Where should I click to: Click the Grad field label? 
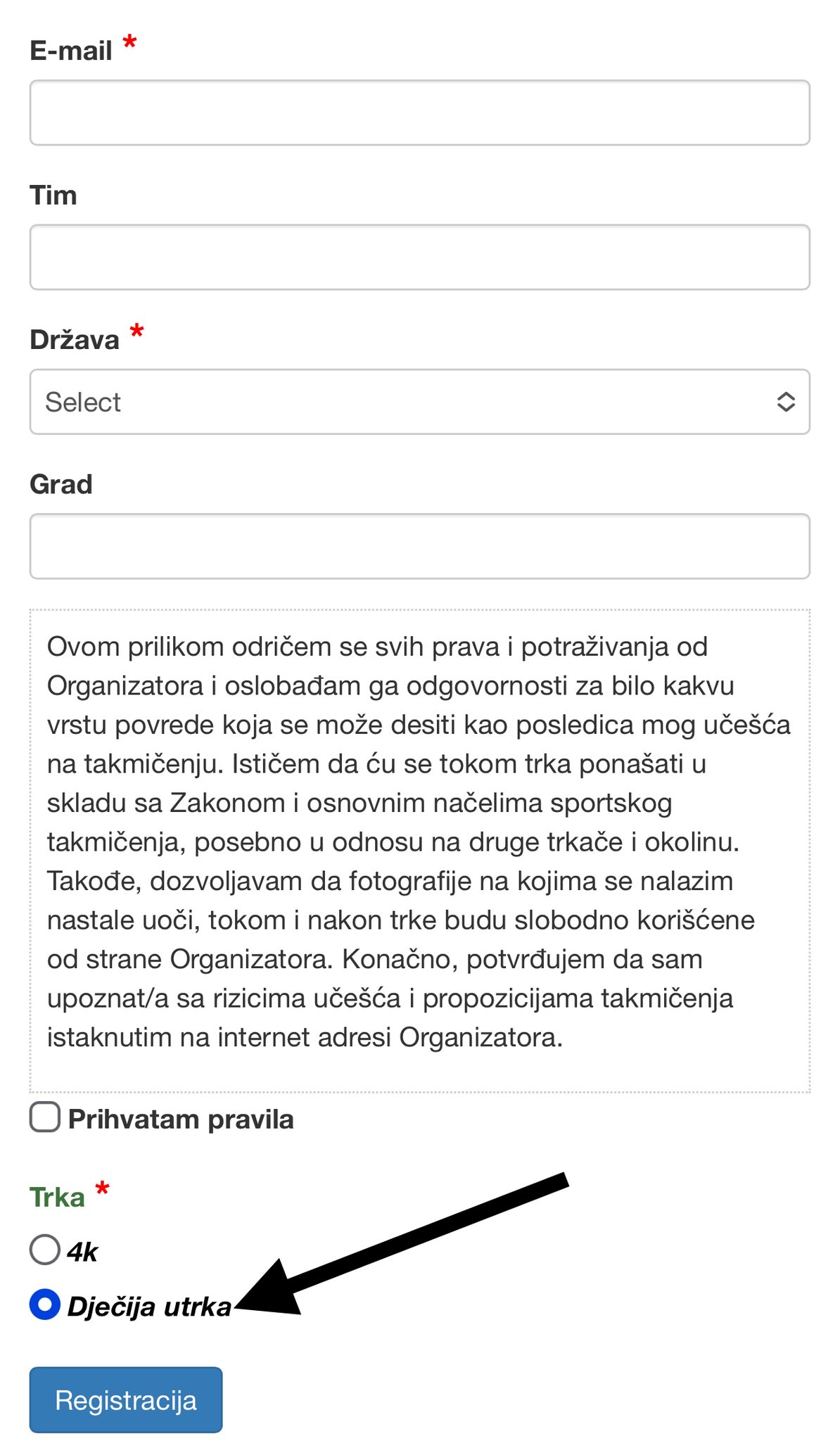61,484
